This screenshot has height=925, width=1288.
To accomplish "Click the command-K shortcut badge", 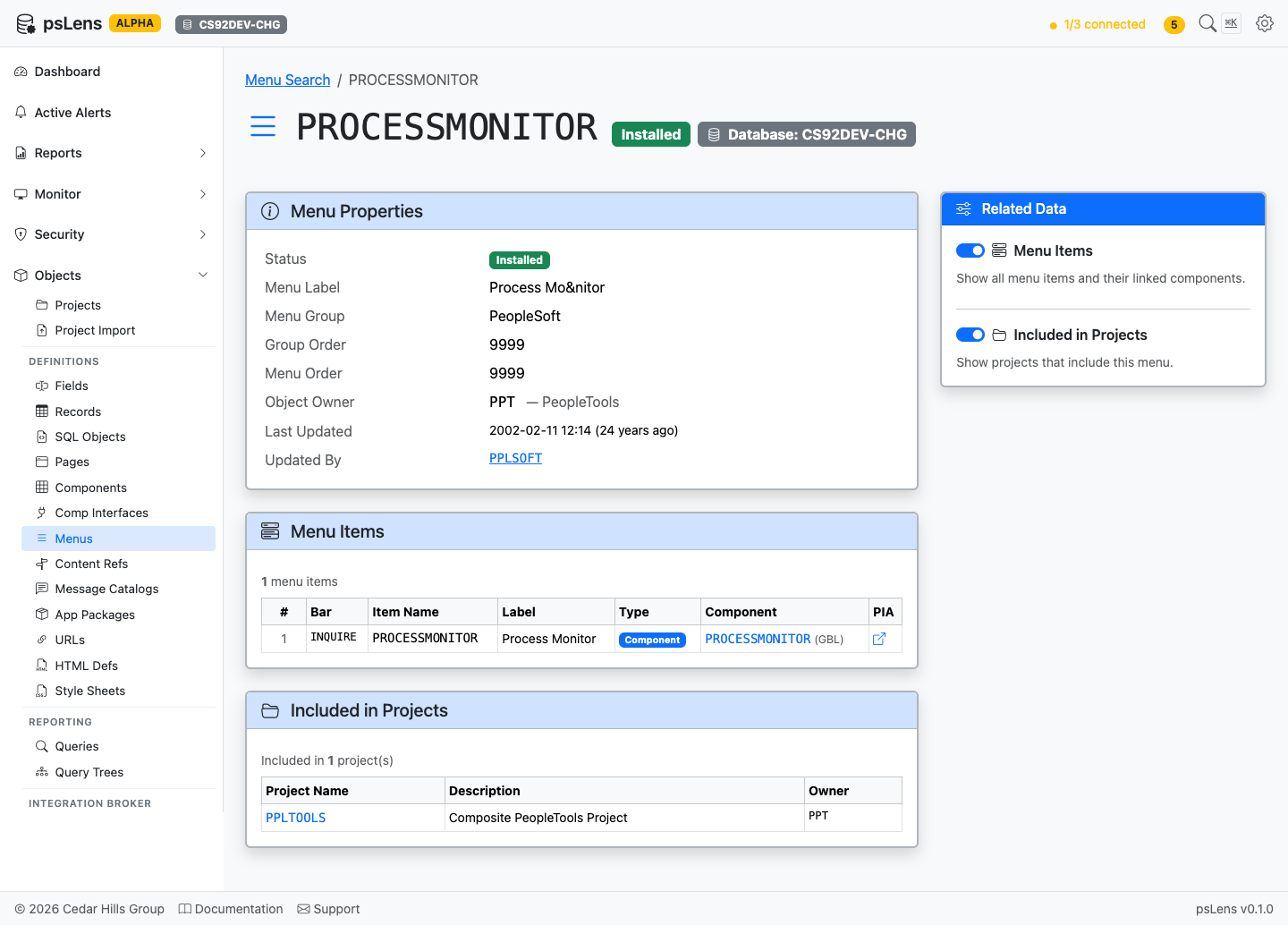I will (1232, 23).
